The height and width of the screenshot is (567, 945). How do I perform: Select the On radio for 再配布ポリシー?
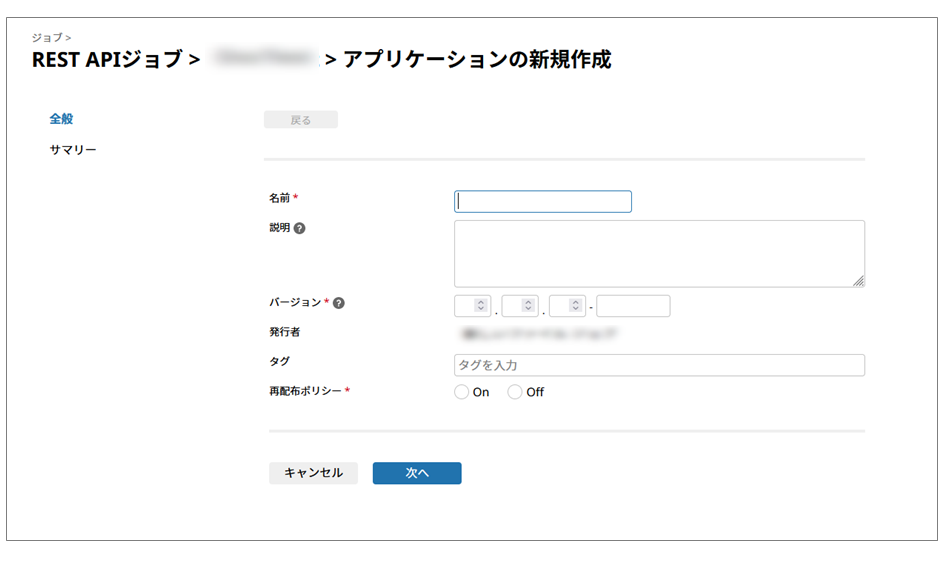coord(461,392)
